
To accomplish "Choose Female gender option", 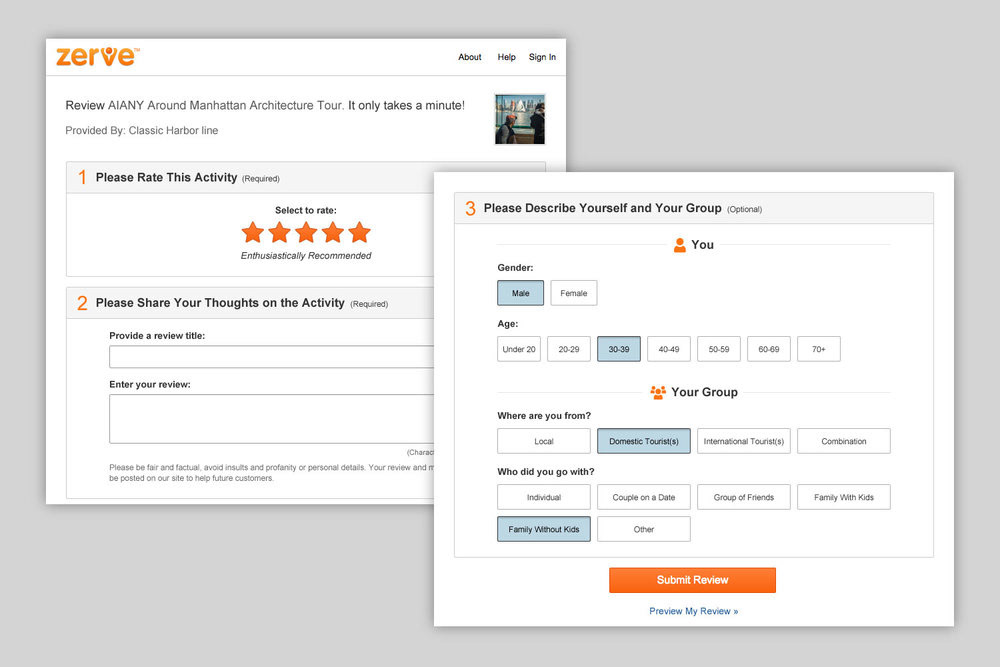I will (574, 293).
